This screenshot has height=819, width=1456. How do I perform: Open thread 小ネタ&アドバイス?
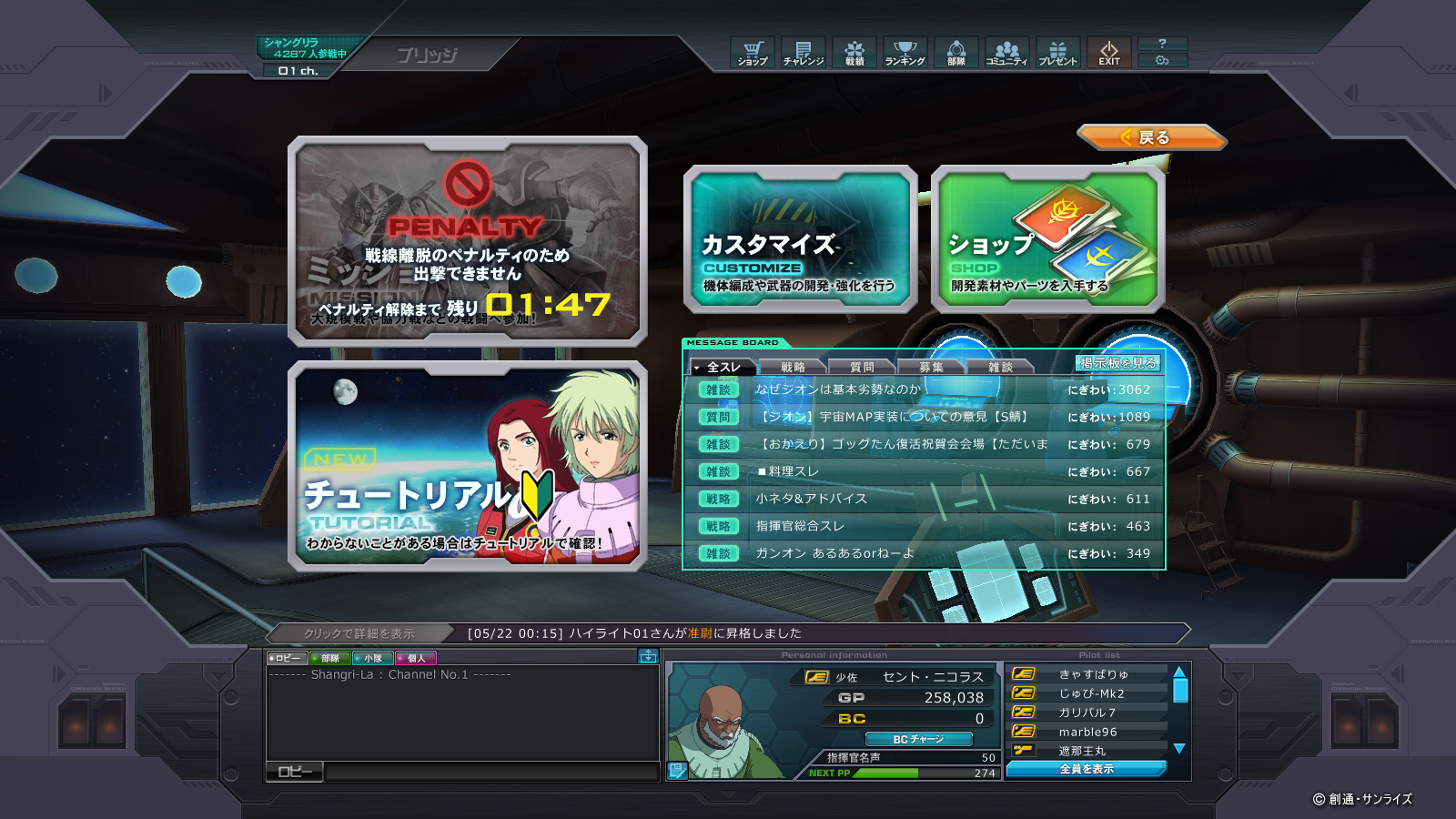click(x=812, y=499)
